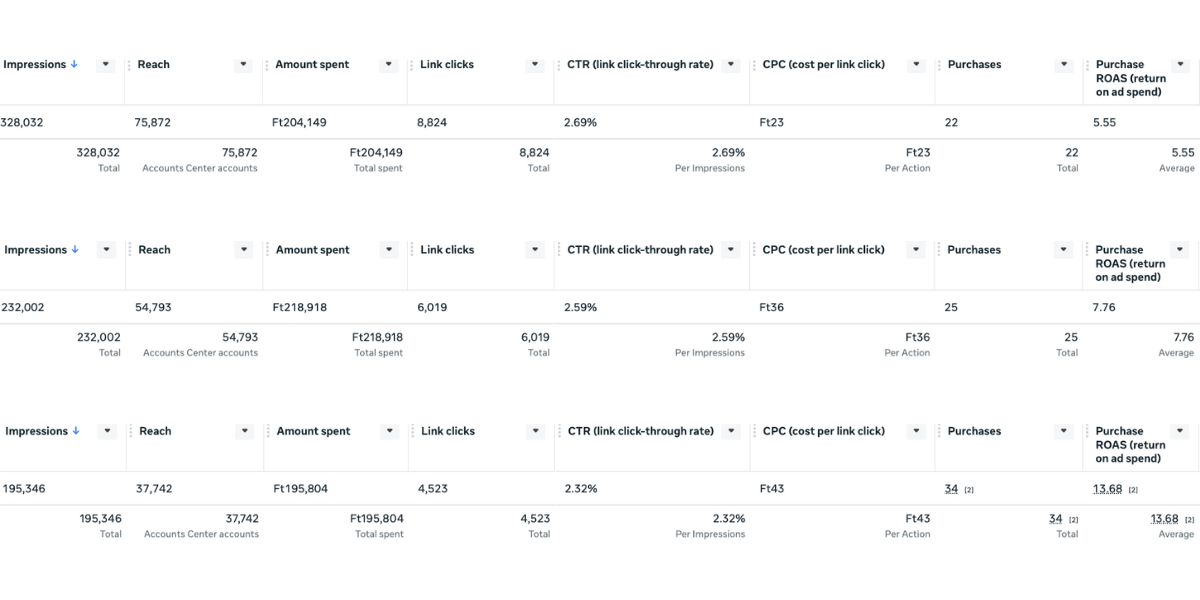Click the drag handle left of Purchases in the bottom table

click(x=940, y=432)
